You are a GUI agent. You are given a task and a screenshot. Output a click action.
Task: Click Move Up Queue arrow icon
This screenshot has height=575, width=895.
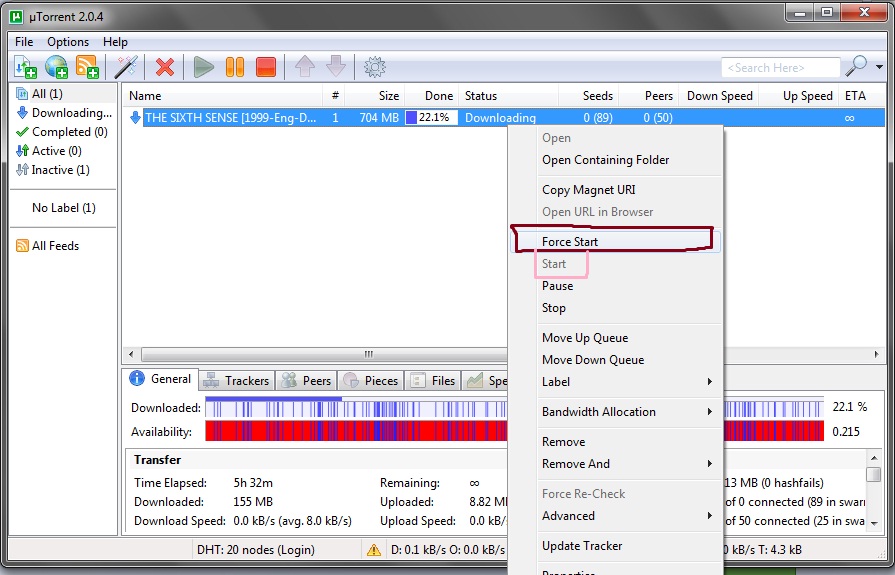pyautogui.click(x=305, y=67)
